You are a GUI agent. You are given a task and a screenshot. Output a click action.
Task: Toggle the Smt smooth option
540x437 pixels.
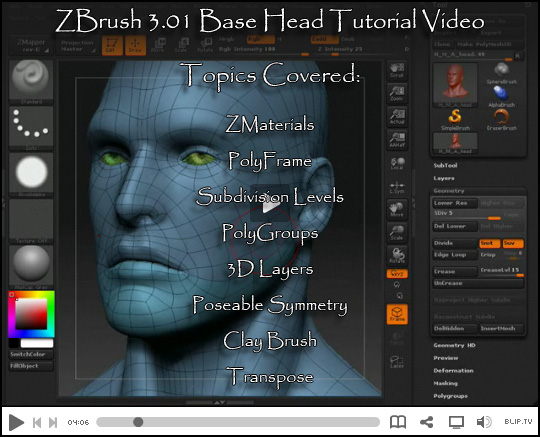[x=489, y=243]
